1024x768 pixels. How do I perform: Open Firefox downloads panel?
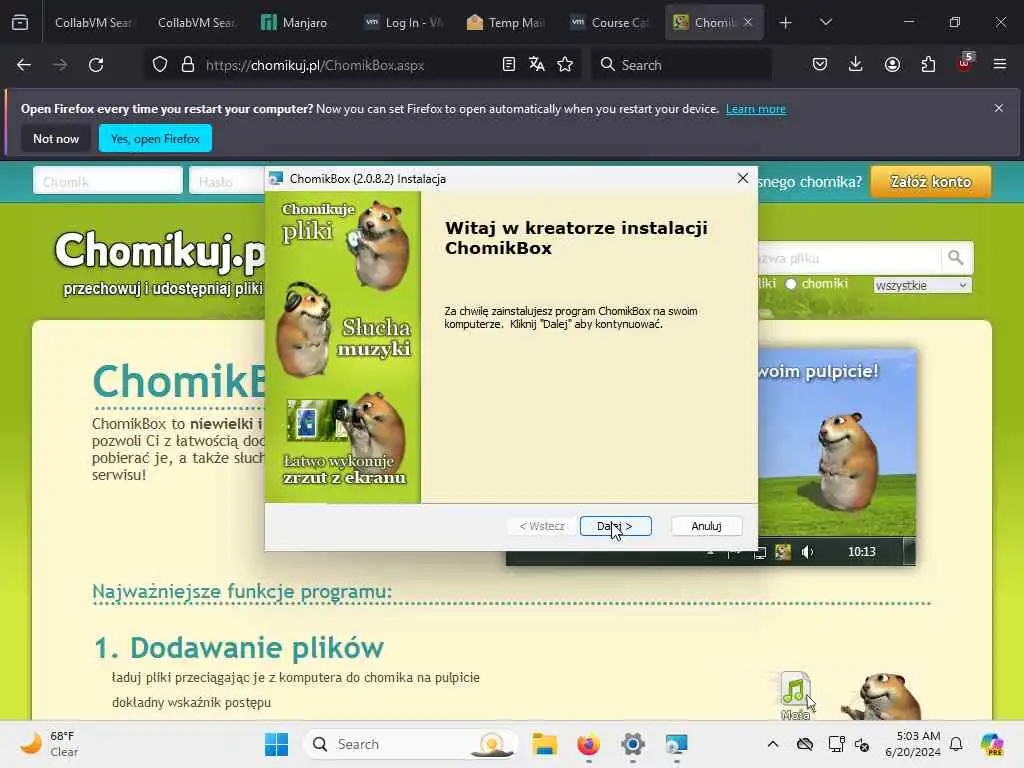(856, 65)
